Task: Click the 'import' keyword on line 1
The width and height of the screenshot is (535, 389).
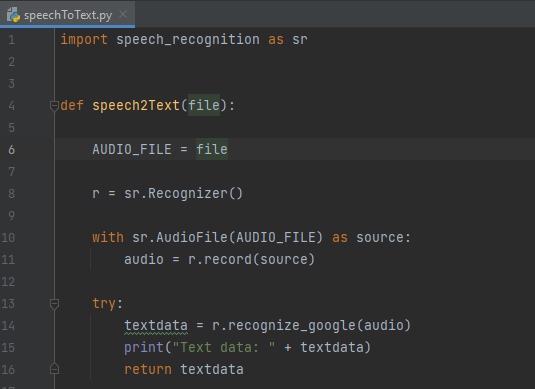Action: pyautogui.click(x=84, y=40)
